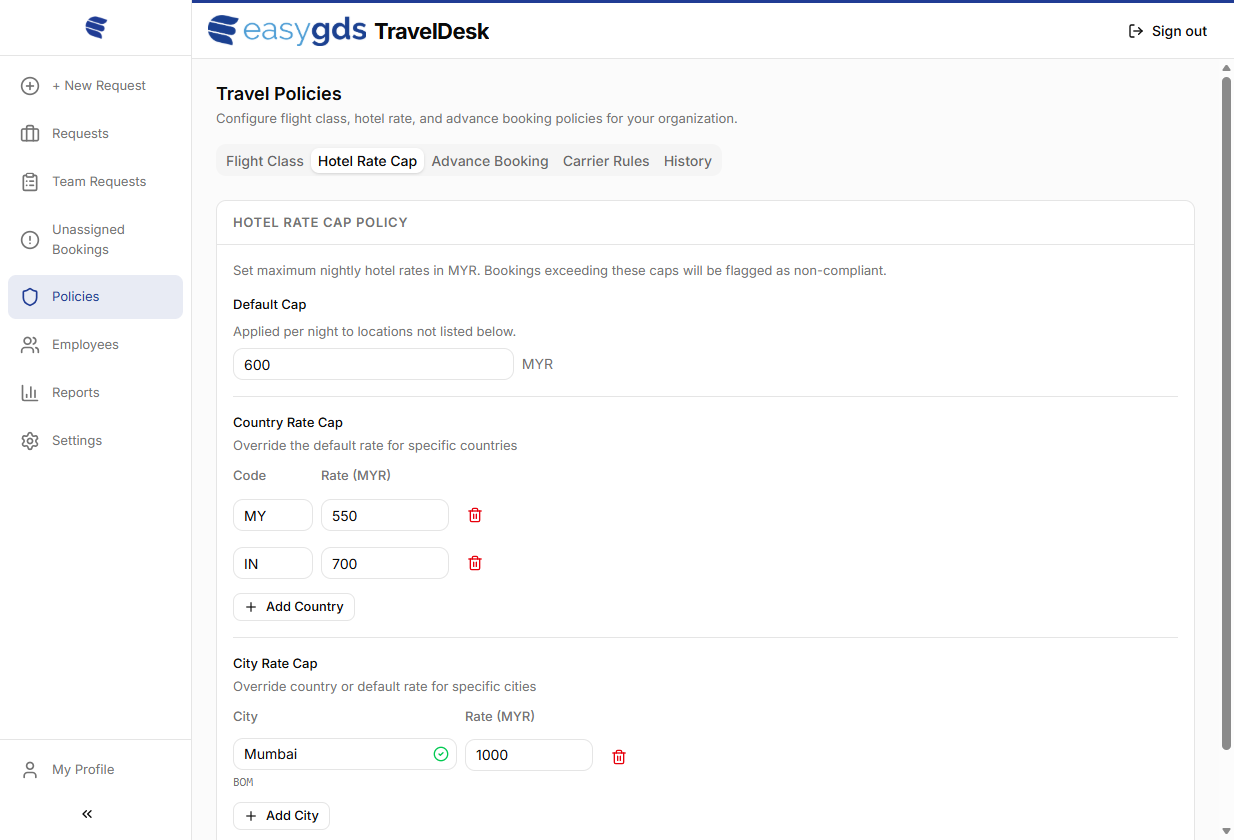Sign out of TravelDesk
The width and height of the screenshot is (1234, 840).
pyautogui.click(x=1167, y=31)
